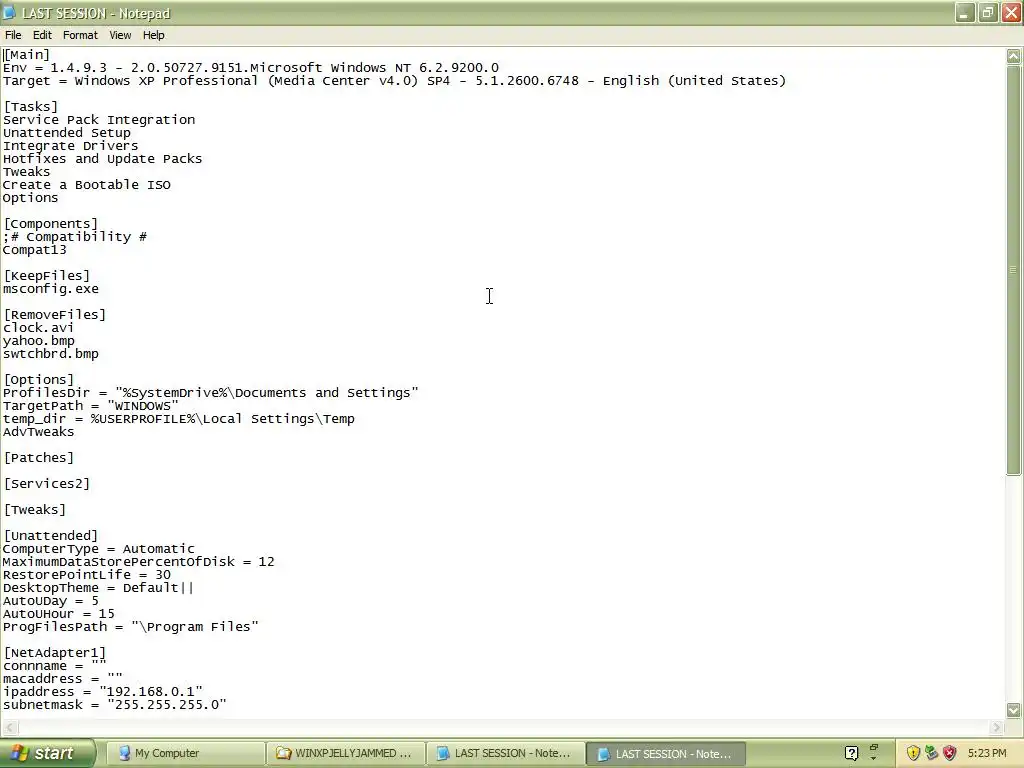Click the safely remove hardware tray icon
The image size is (1024, 768).
pos(931,754)
